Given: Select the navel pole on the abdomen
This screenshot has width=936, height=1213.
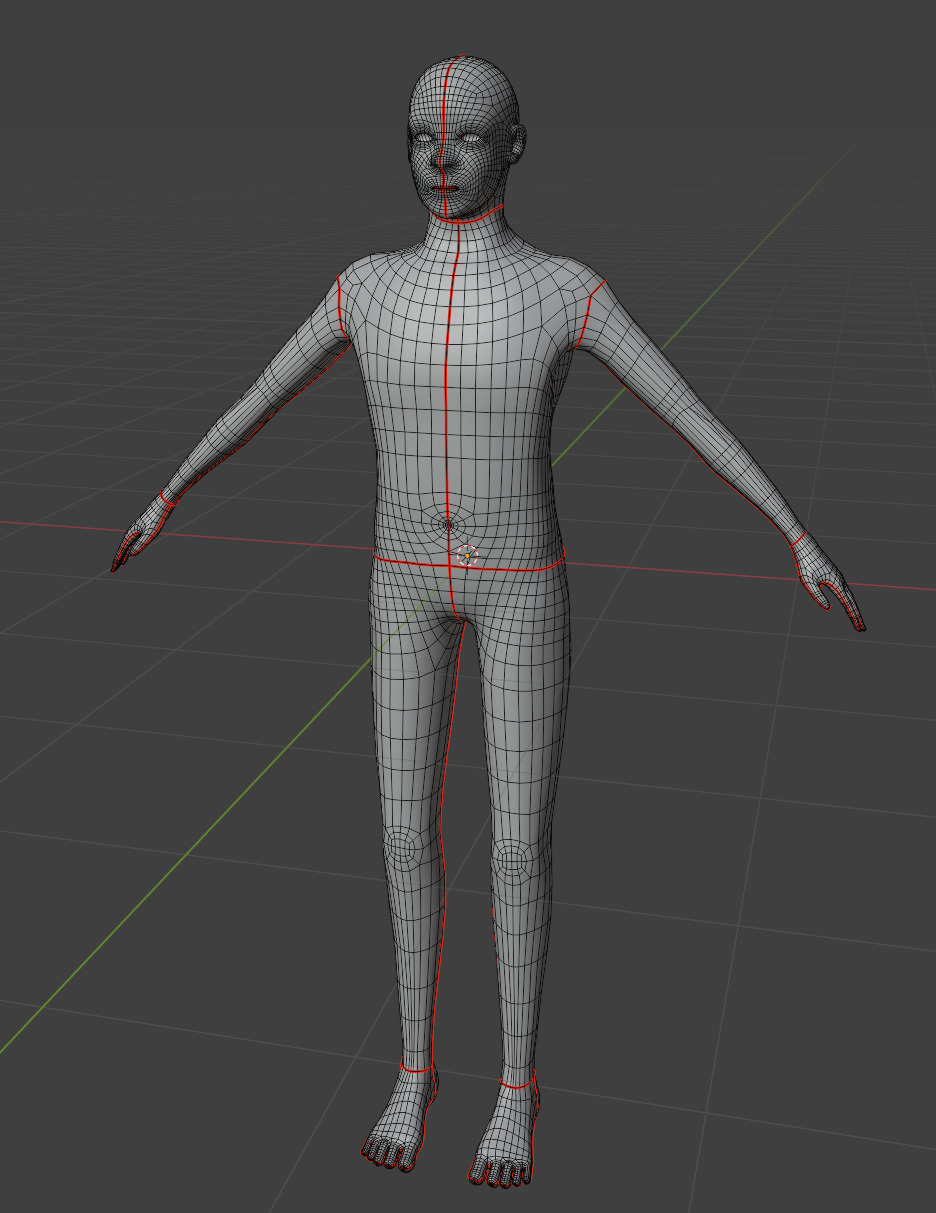Looking at the screenshot, I should click(447, 523).
